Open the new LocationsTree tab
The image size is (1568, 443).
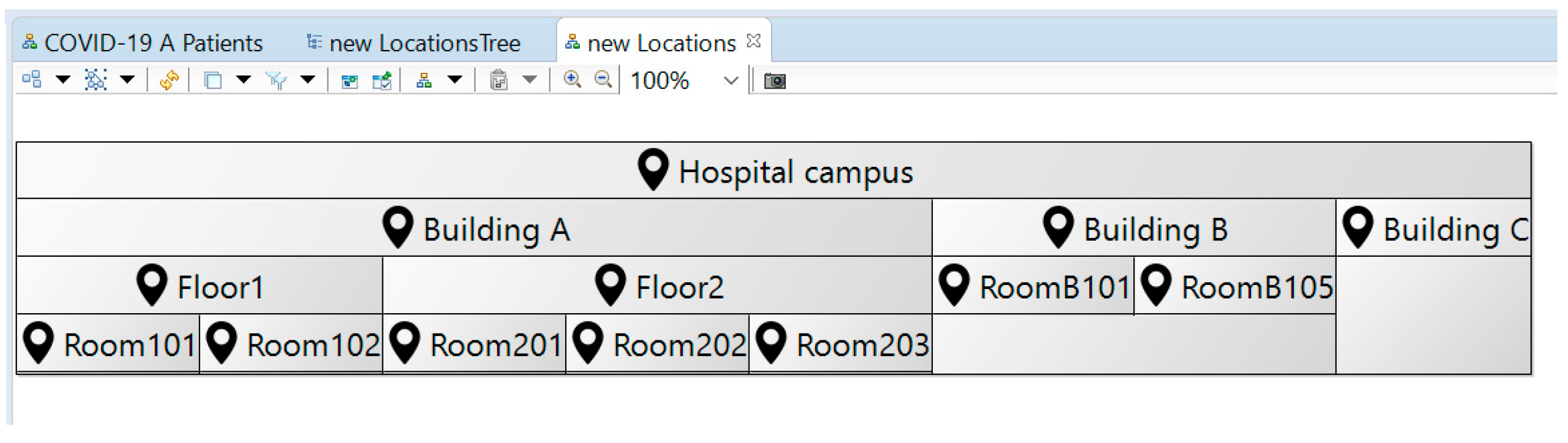click(x=415, y=43)
